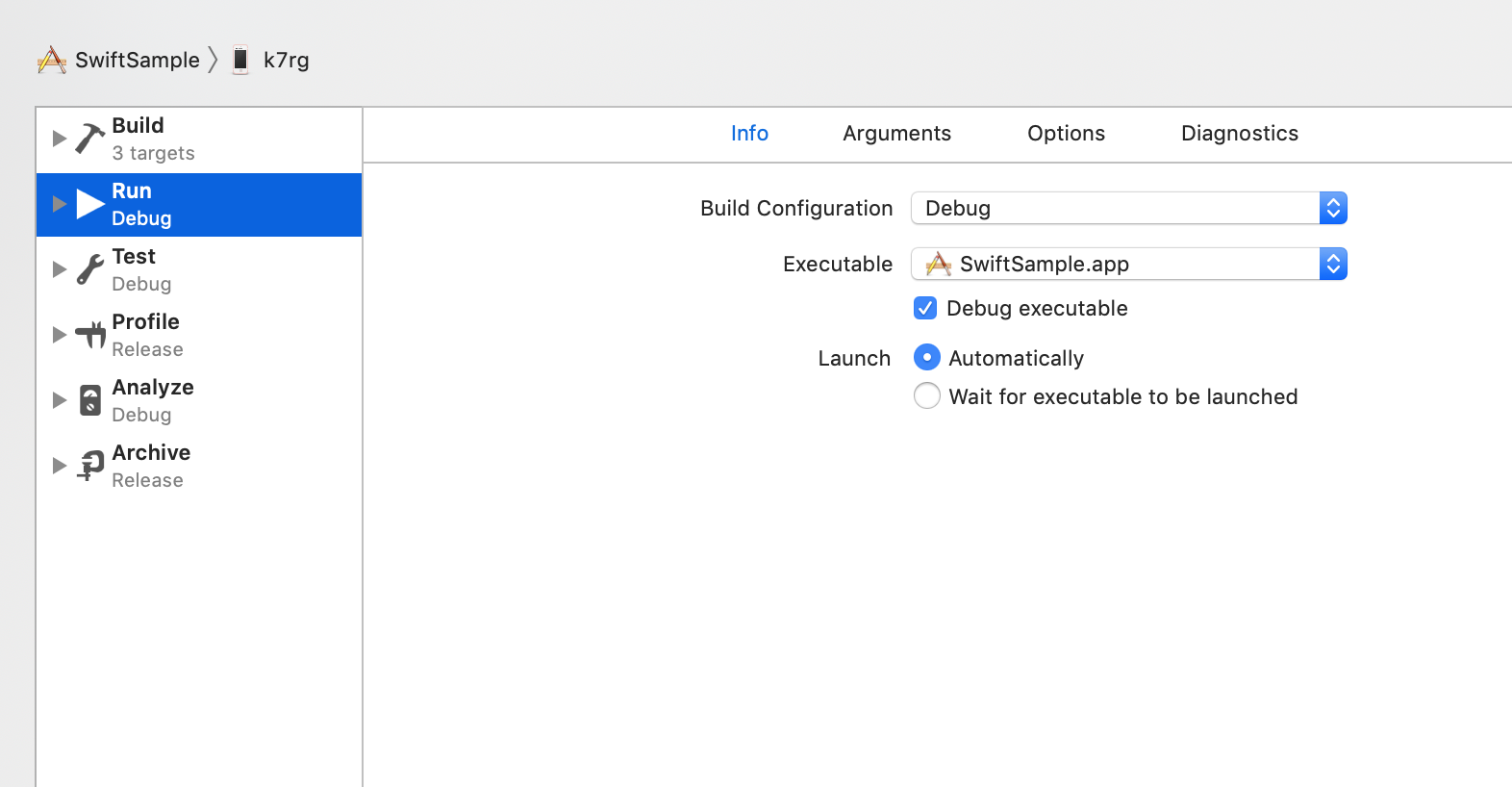This screenshot has height=787, width=1512.
Task: Click the 'Executable' label
Action: [838, 264]
